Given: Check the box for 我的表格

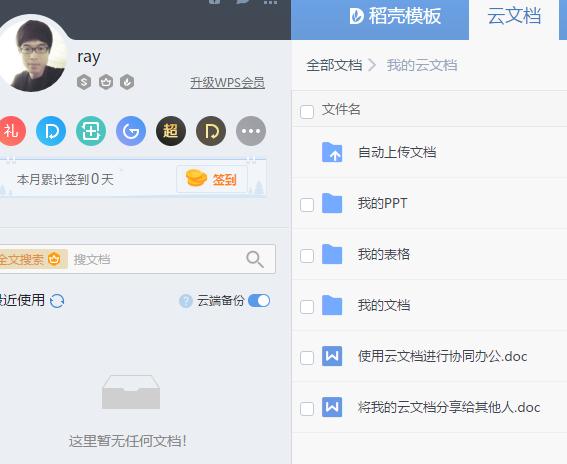Looking at the screenshot, I should tap(307, 256).
